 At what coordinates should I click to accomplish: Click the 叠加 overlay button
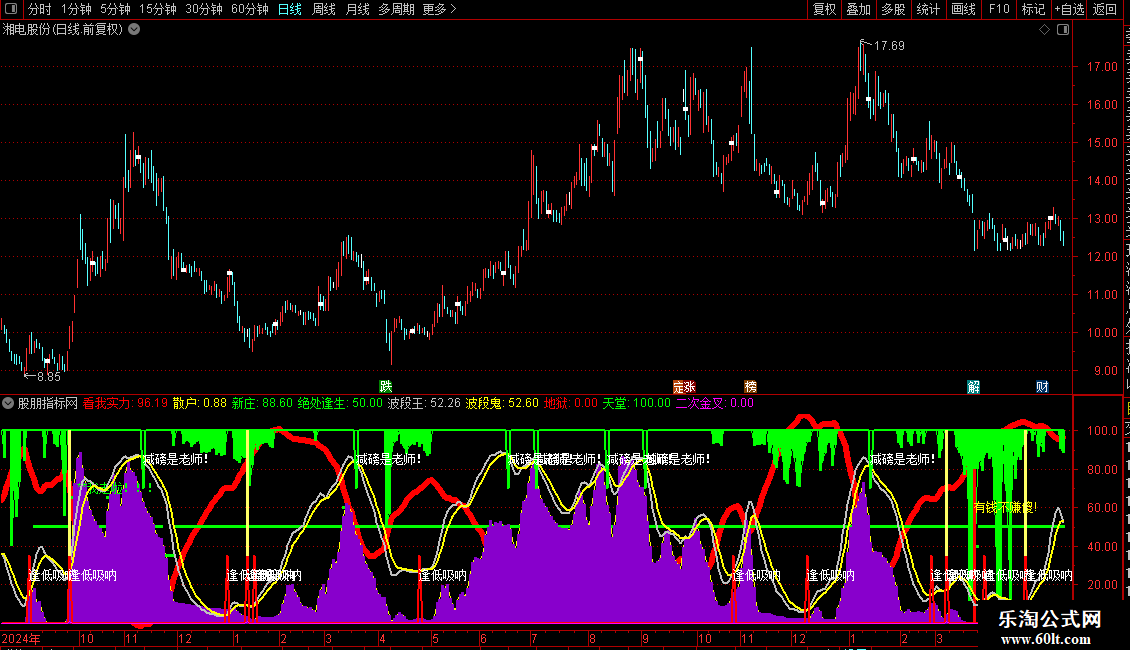858,9
